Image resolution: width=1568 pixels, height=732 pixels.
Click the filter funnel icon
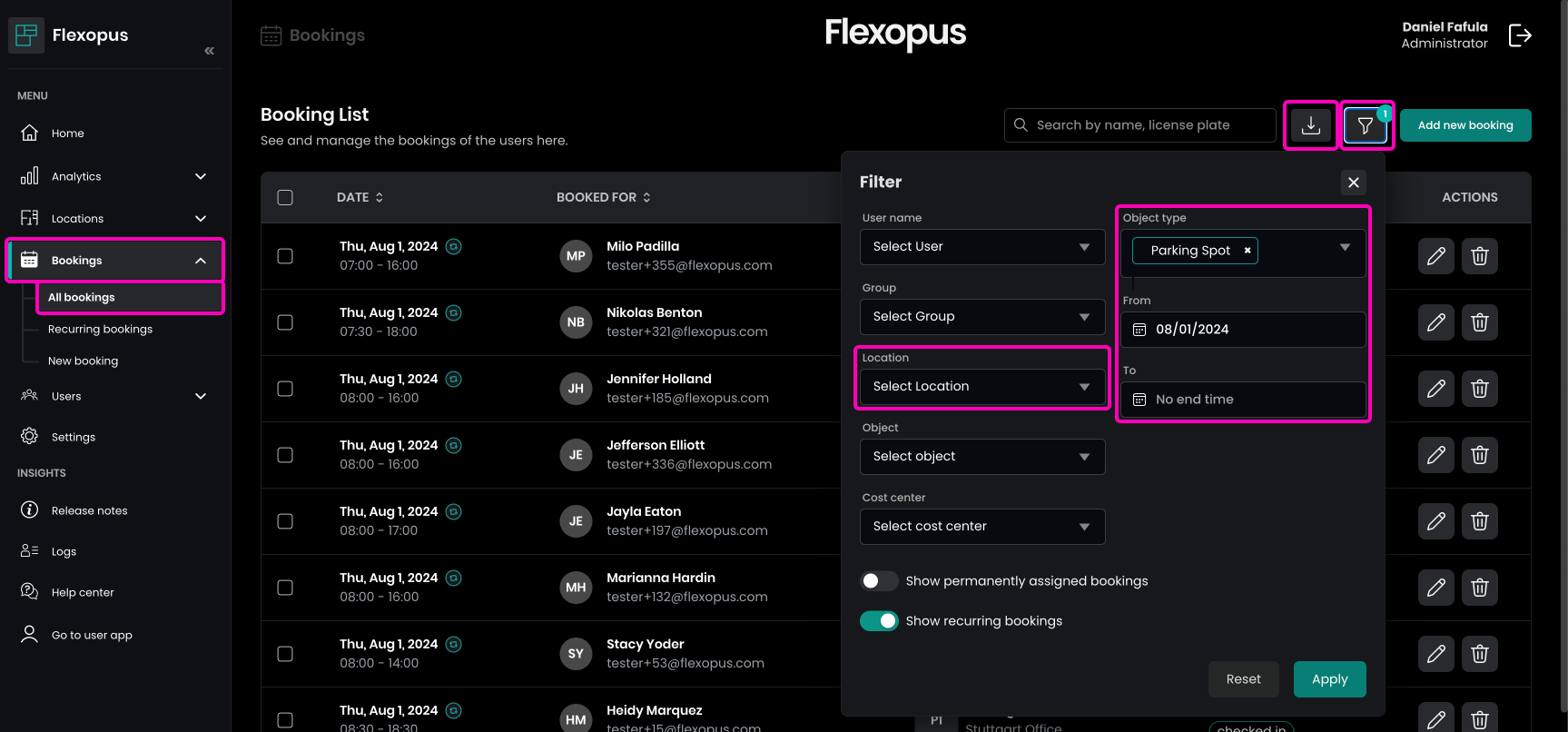1365,125
